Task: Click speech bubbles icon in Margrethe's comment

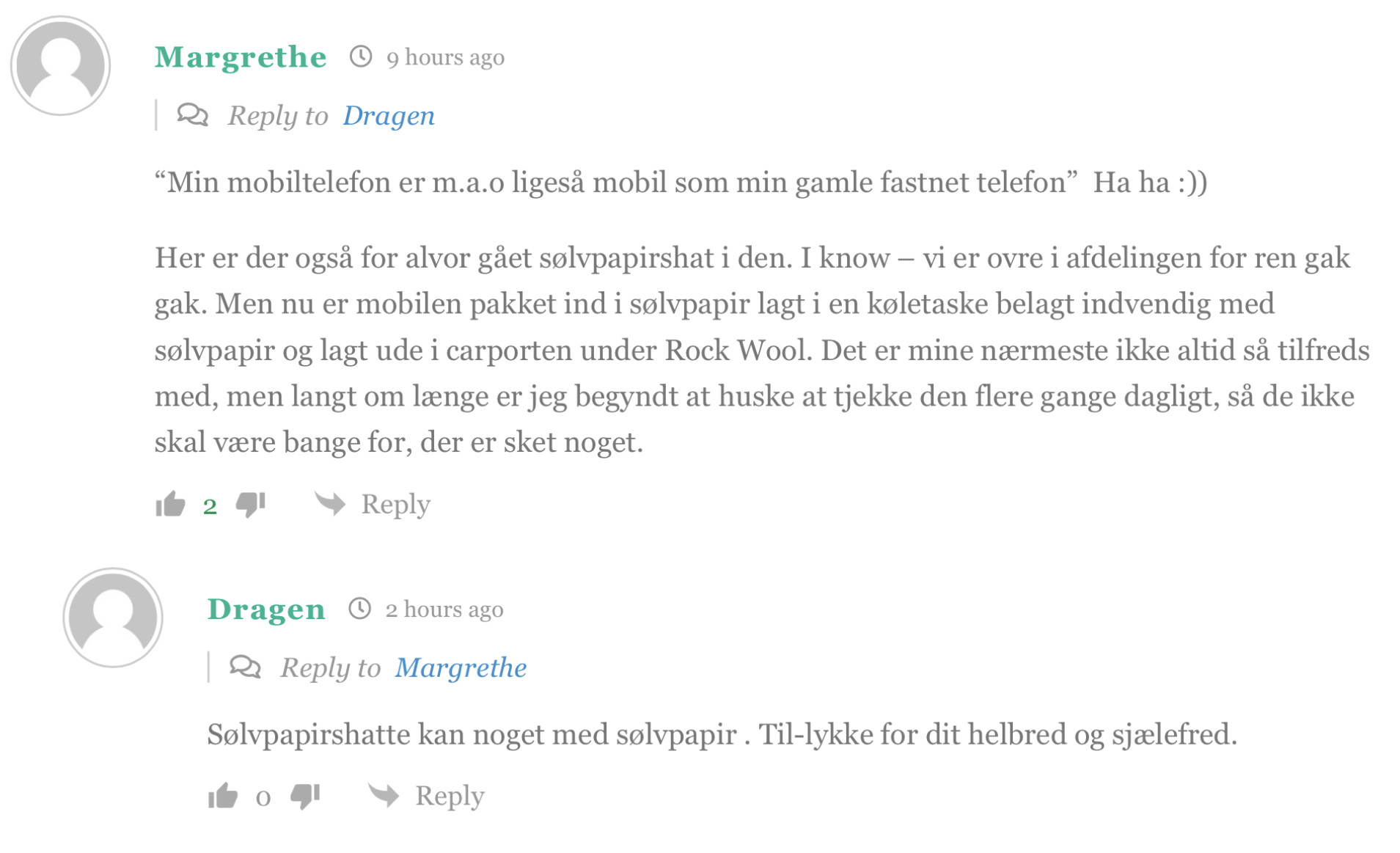Action: click(193, 115)
